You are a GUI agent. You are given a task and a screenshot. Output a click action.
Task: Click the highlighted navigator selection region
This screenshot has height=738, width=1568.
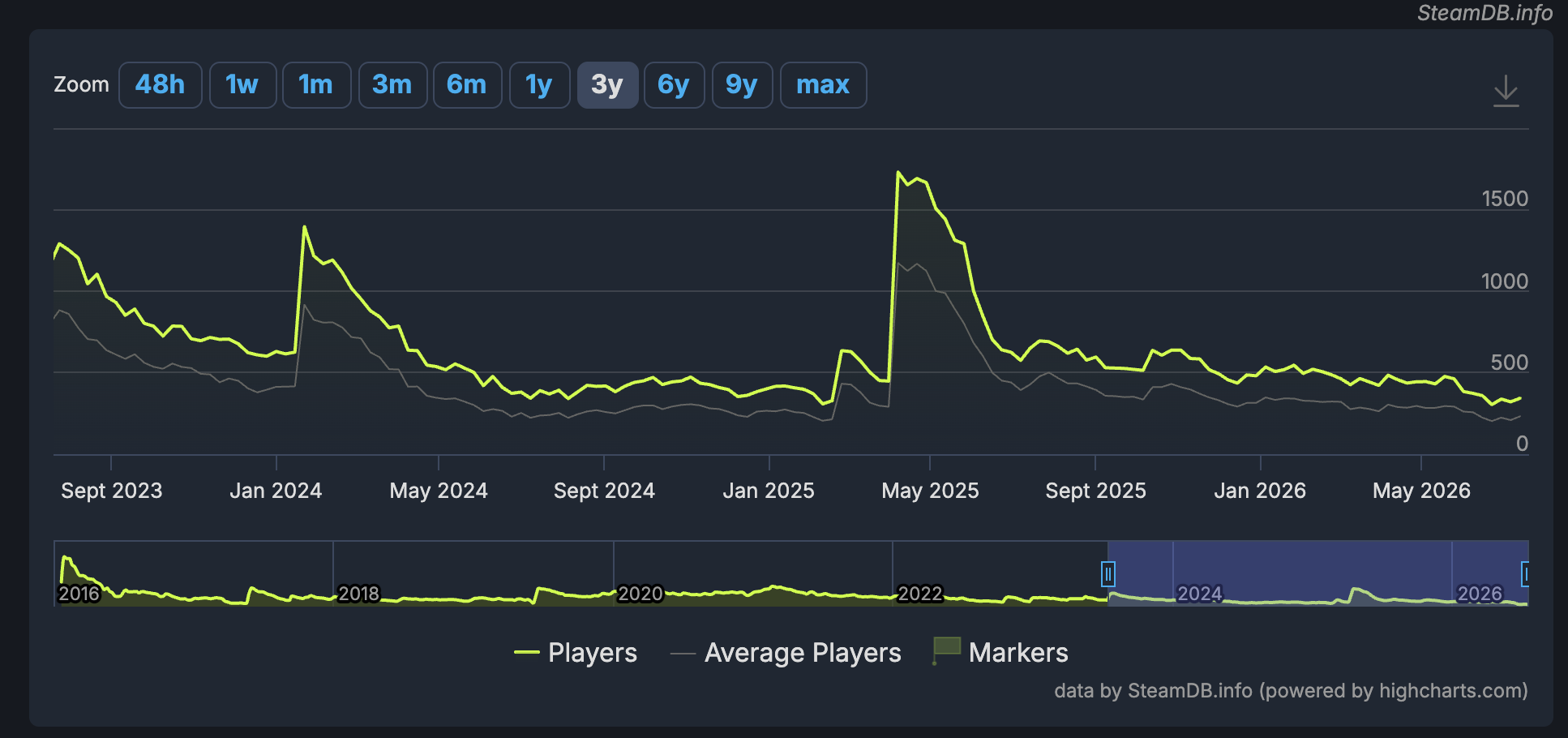[1317, 573]
